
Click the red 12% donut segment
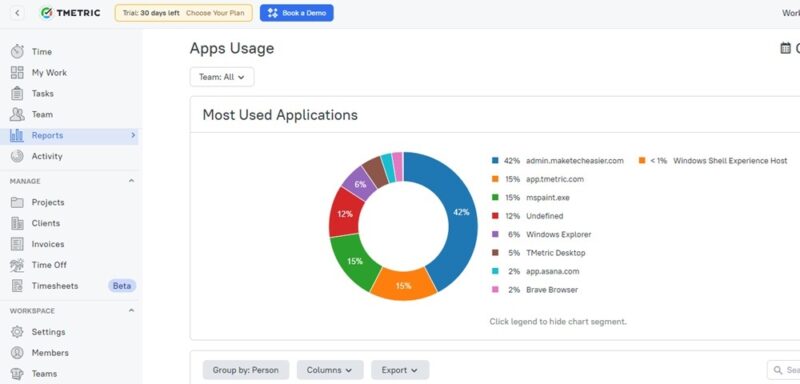click(344, 213)
